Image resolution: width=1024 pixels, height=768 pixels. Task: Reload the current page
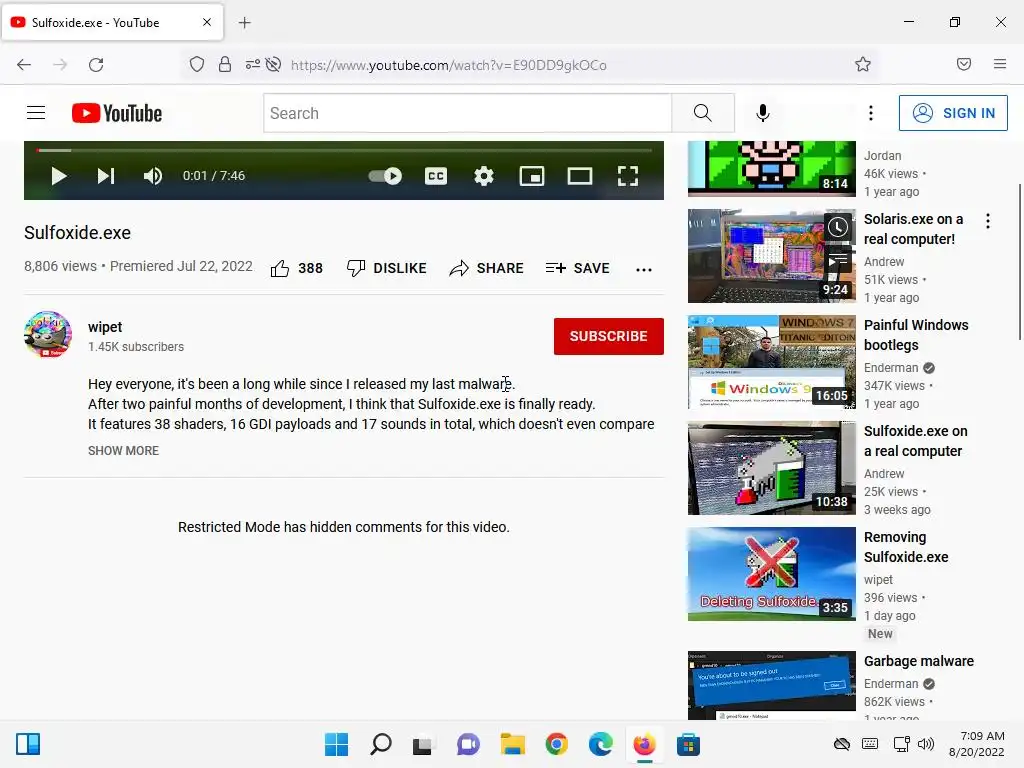click(96, 65)
